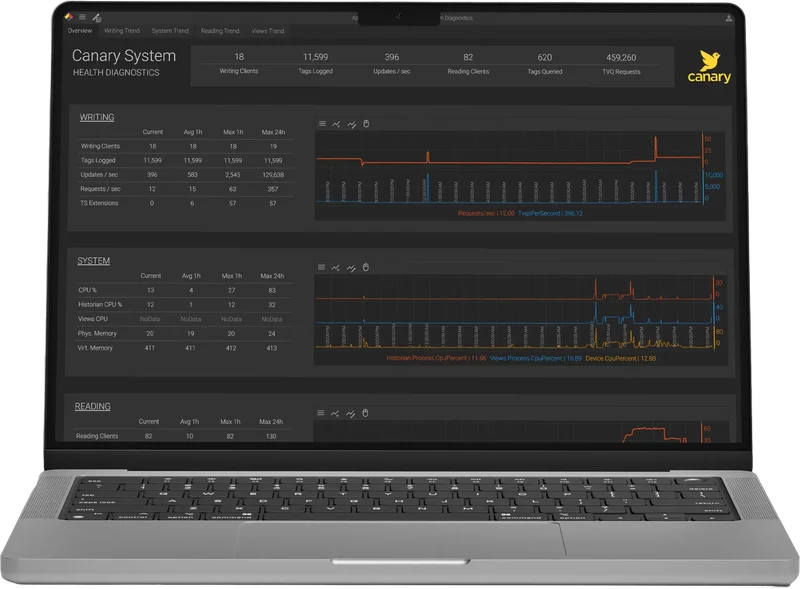Click the Tags Queried summary value 620
The image size is (800, 589).
coord(545,57)
